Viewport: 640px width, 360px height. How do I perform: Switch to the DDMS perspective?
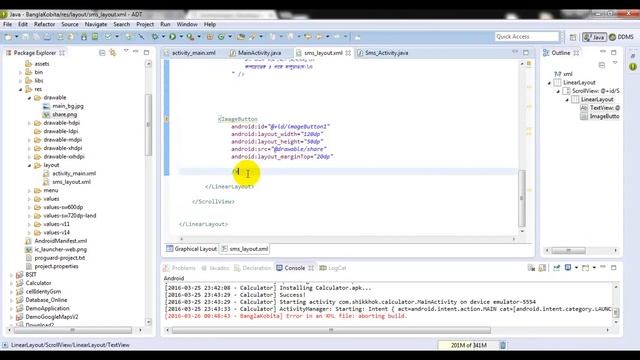click(622, 37)
